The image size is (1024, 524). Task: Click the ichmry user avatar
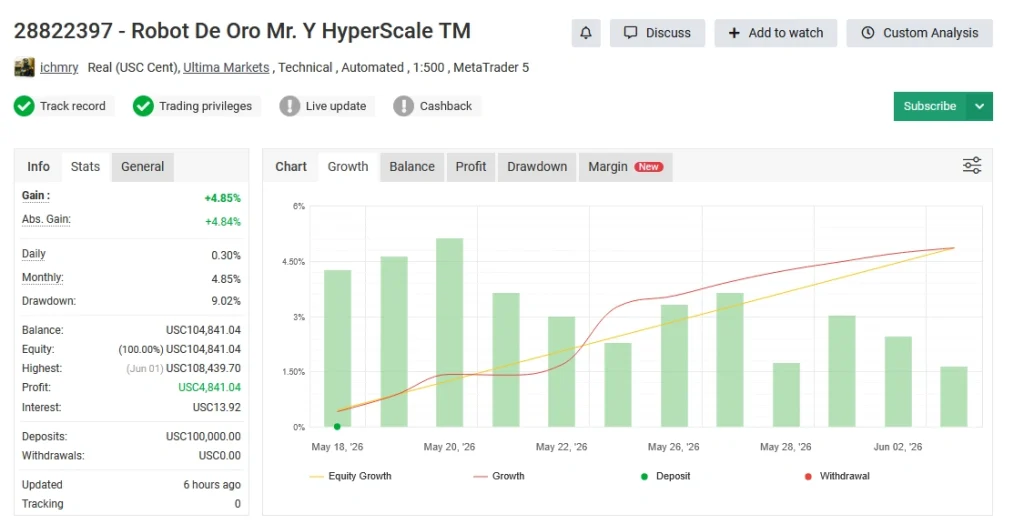click(24, 67)
